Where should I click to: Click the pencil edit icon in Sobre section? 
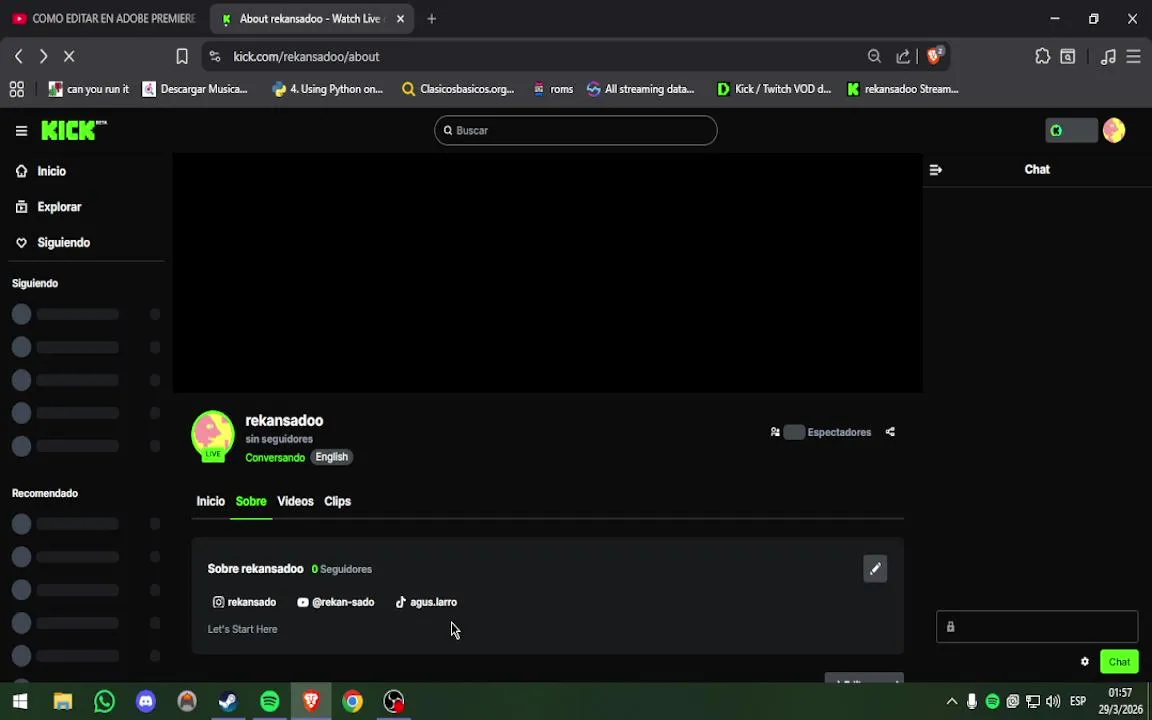[x=875, y=569]
